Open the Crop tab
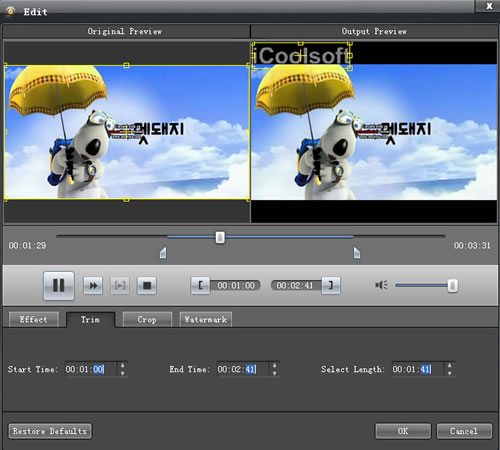The width and height of the screenshot is (500, 450). tap(147, 320)
